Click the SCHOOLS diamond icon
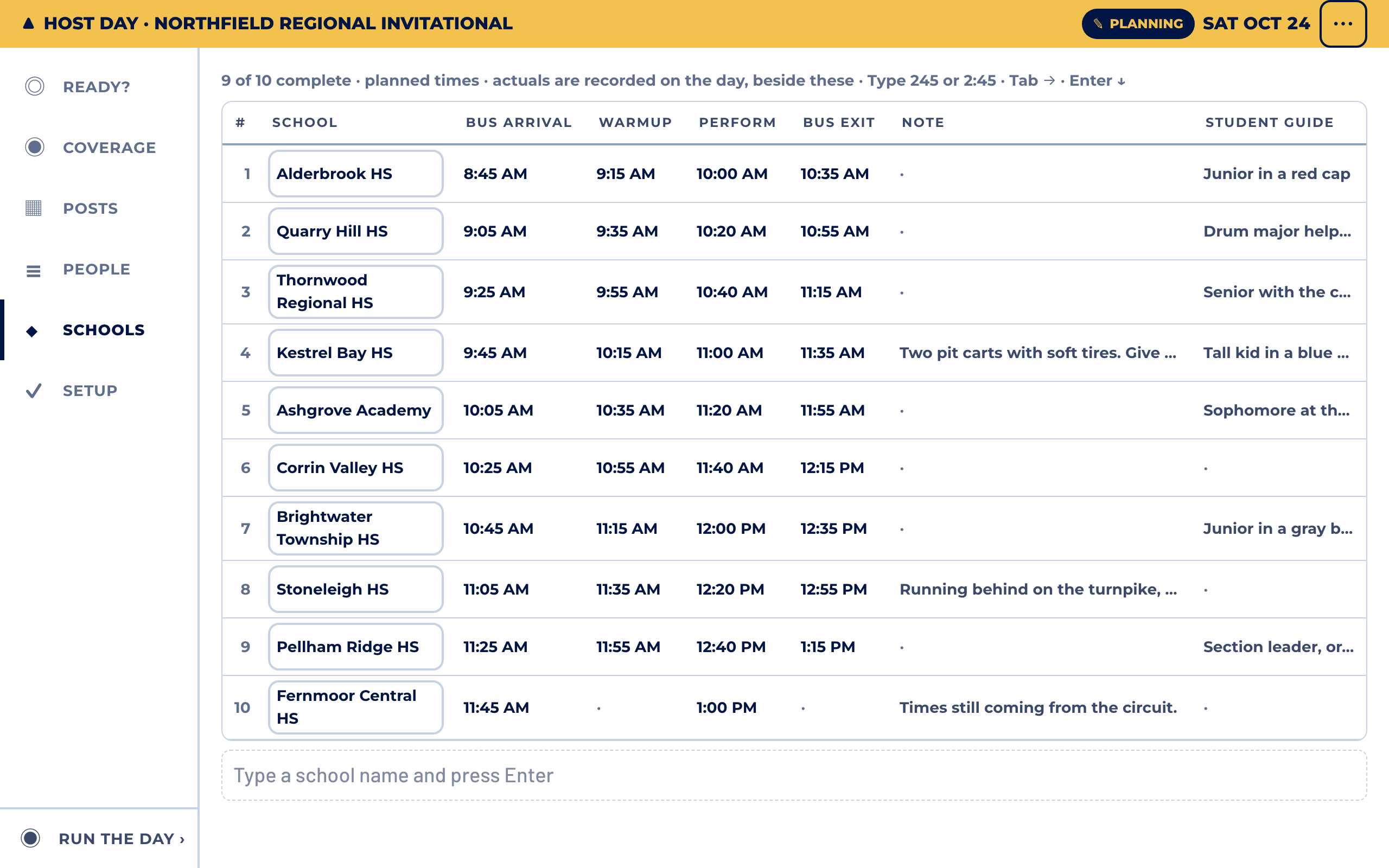This screenshot has height=868, width=1389. (x=32, y=331)
